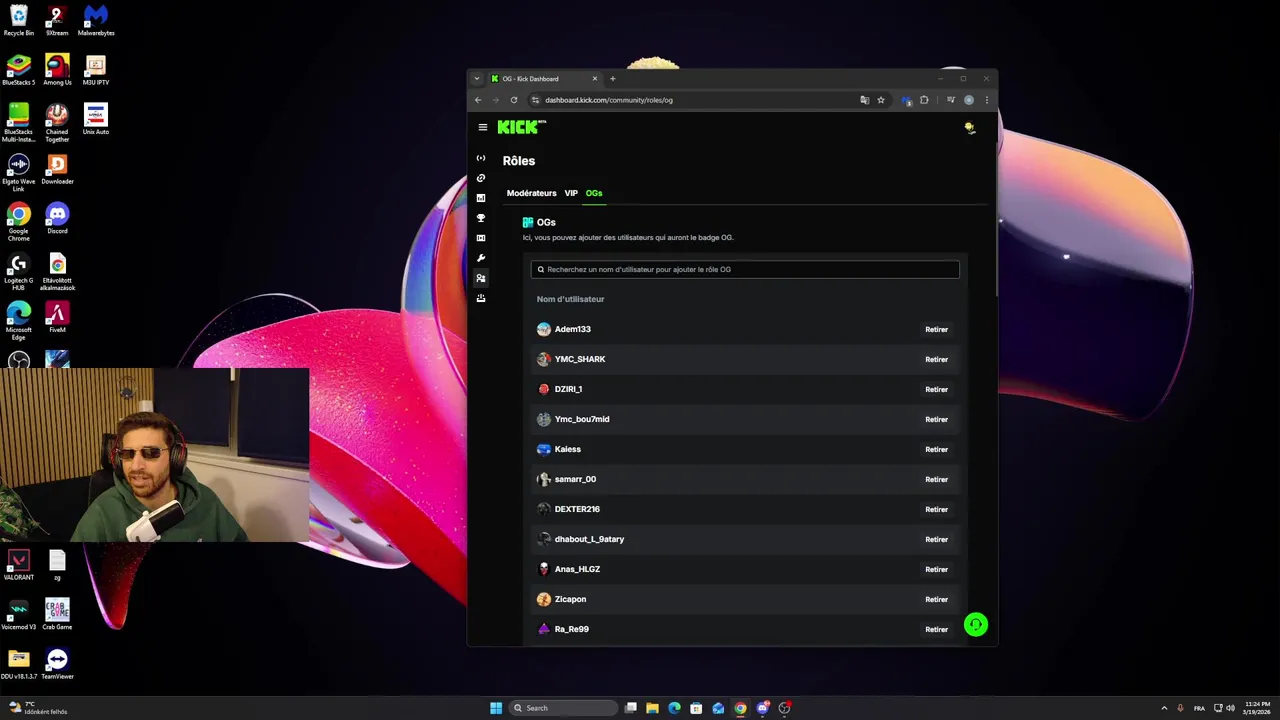The width and height of the screenshot is (1280, 720).
Task: Reload the Kick dashboard page
Action: pyautogui.click(x=514, y=100)
